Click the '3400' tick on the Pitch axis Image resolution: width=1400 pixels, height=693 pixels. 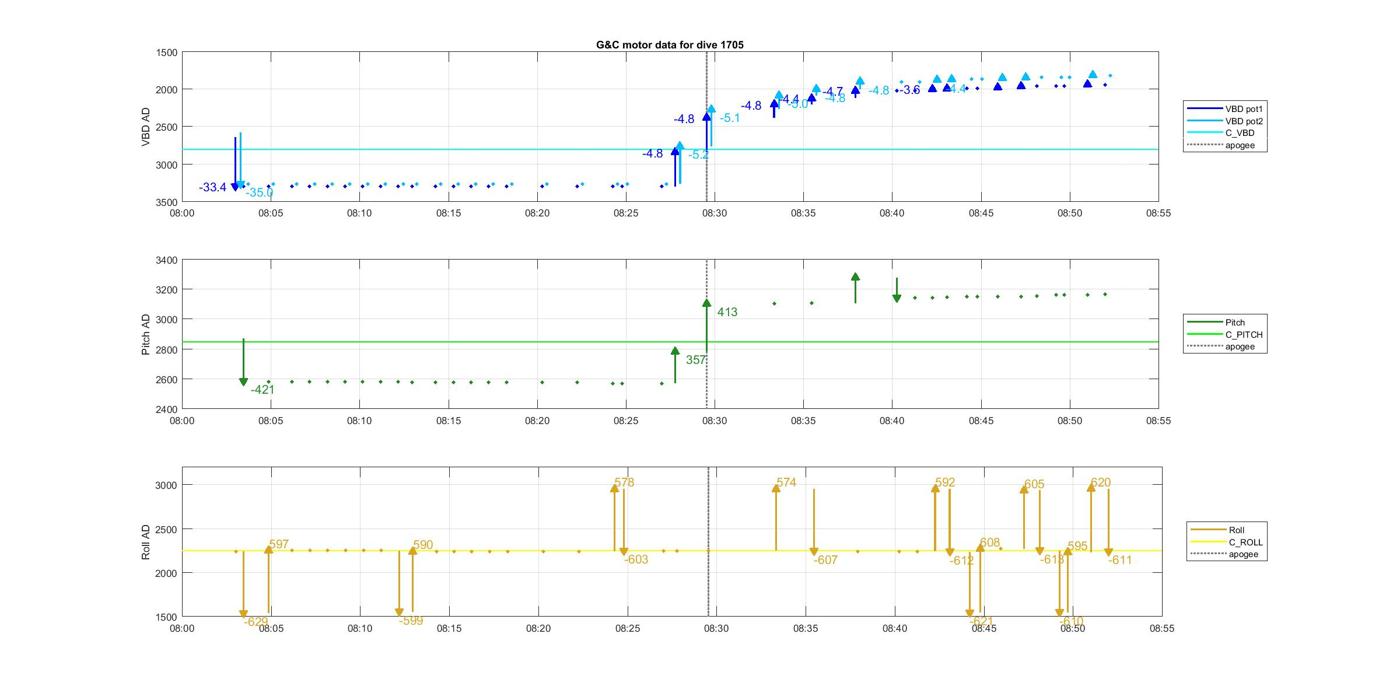pyautogui.click(x=167, y=261)
